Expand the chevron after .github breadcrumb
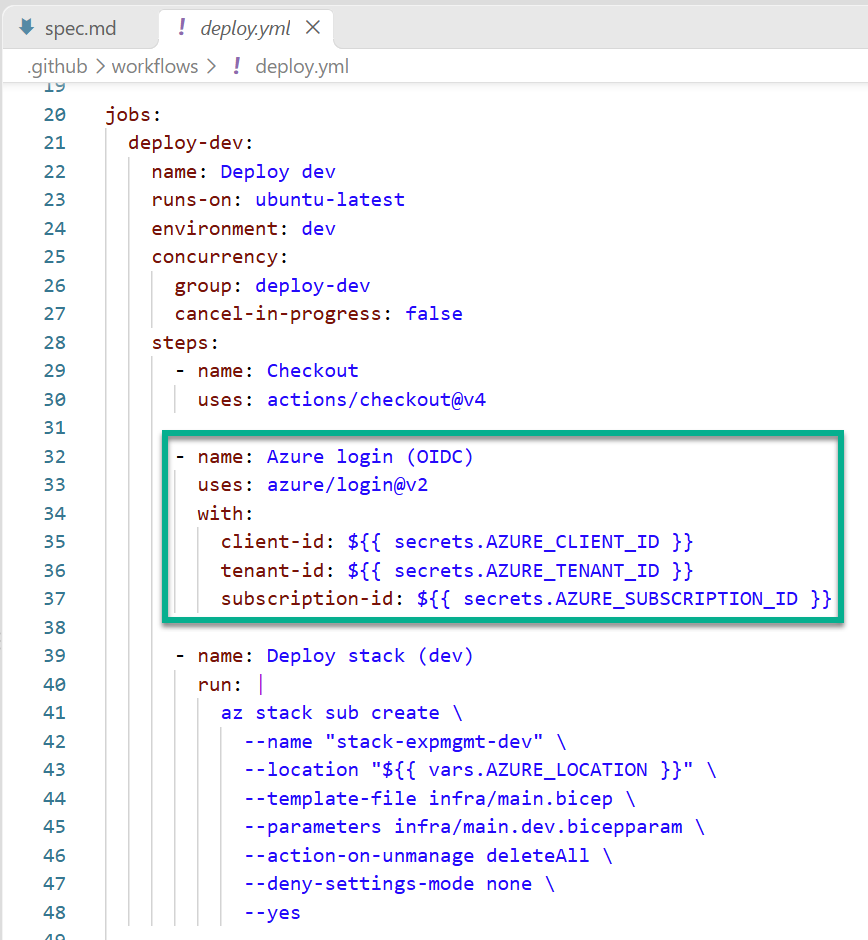This screenshot has height=940, width=868. [x=100, y=67]
